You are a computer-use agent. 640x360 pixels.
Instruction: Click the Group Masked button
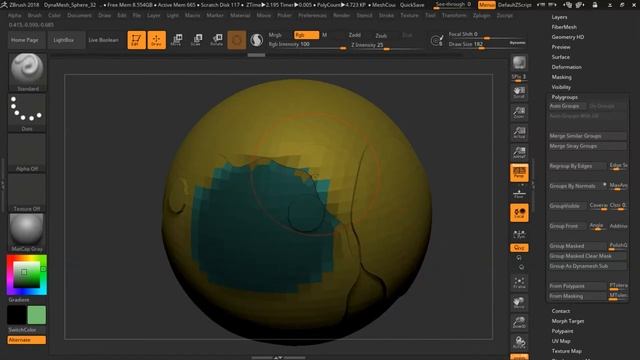(577, 246)
